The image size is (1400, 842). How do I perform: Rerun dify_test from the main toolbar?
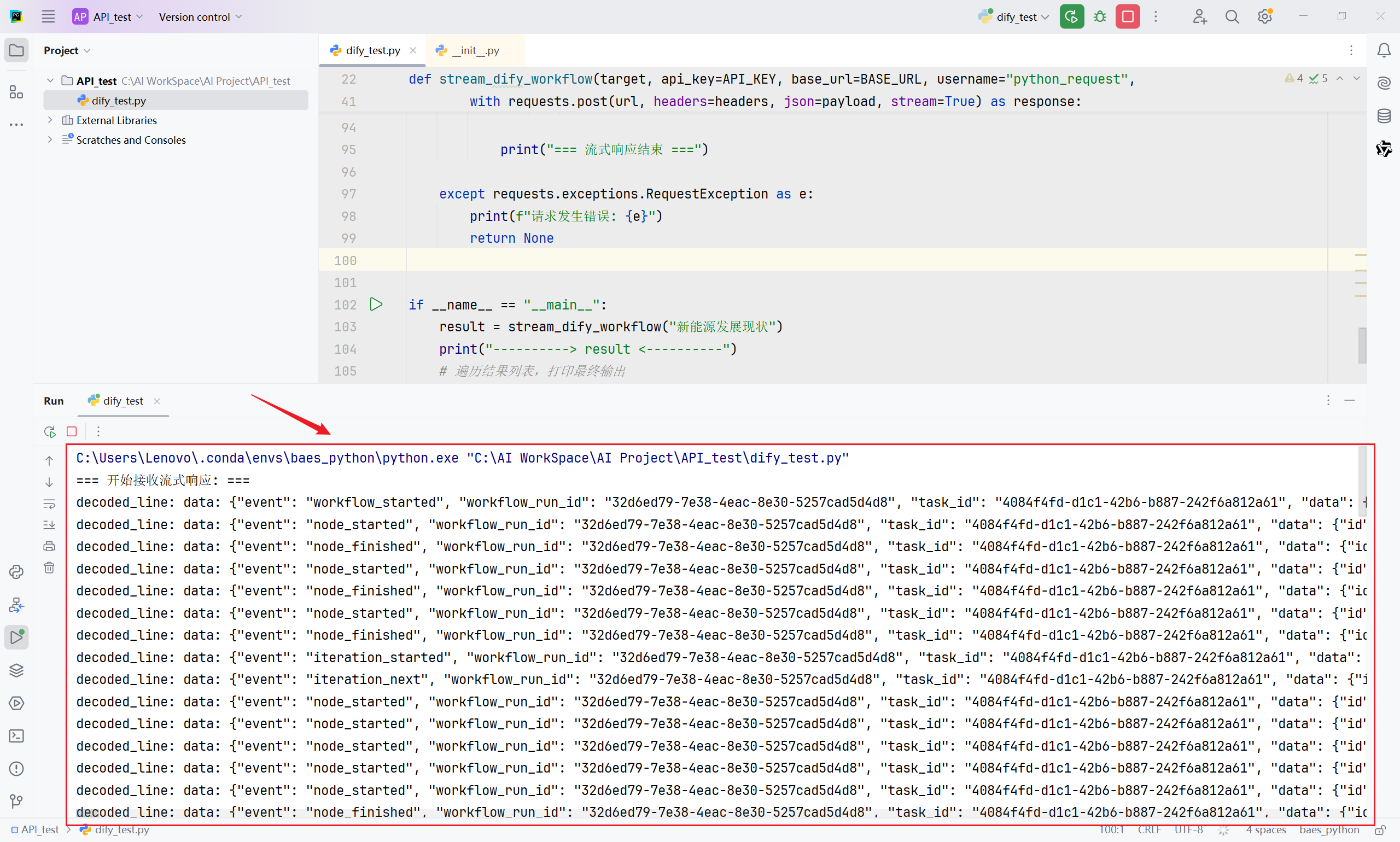[x=1071, y=16]
